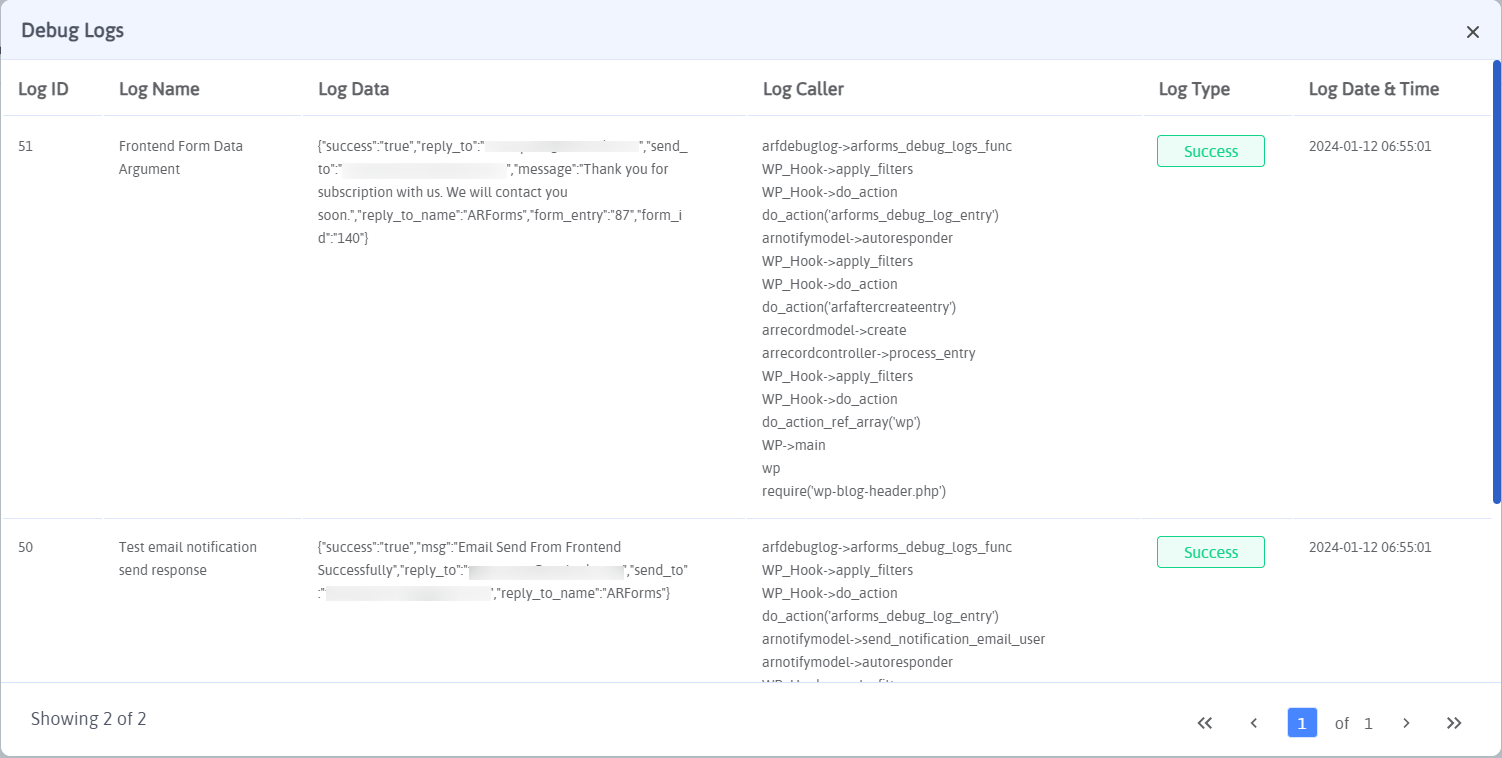Click the 'Showing 2 of 2' status text
Image resolution: width=1502 pixels, height=758 pixels.
click(x=88, y=718)
